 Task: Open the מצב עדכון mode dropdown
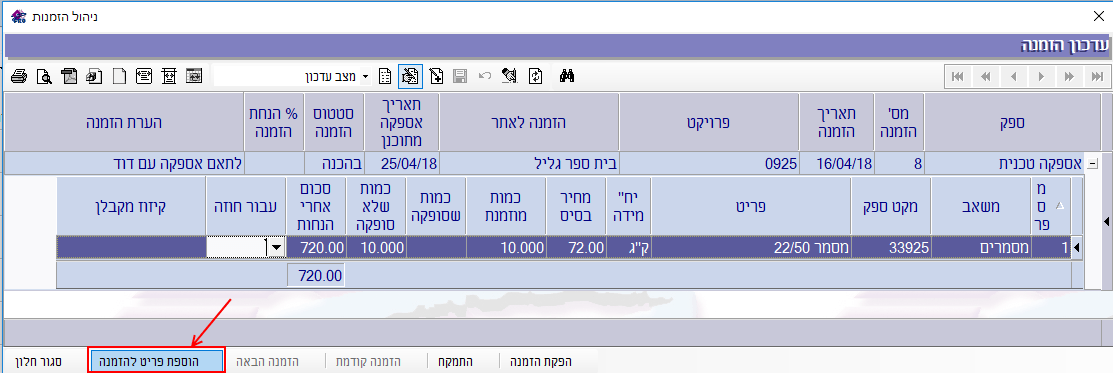point(366,76)
